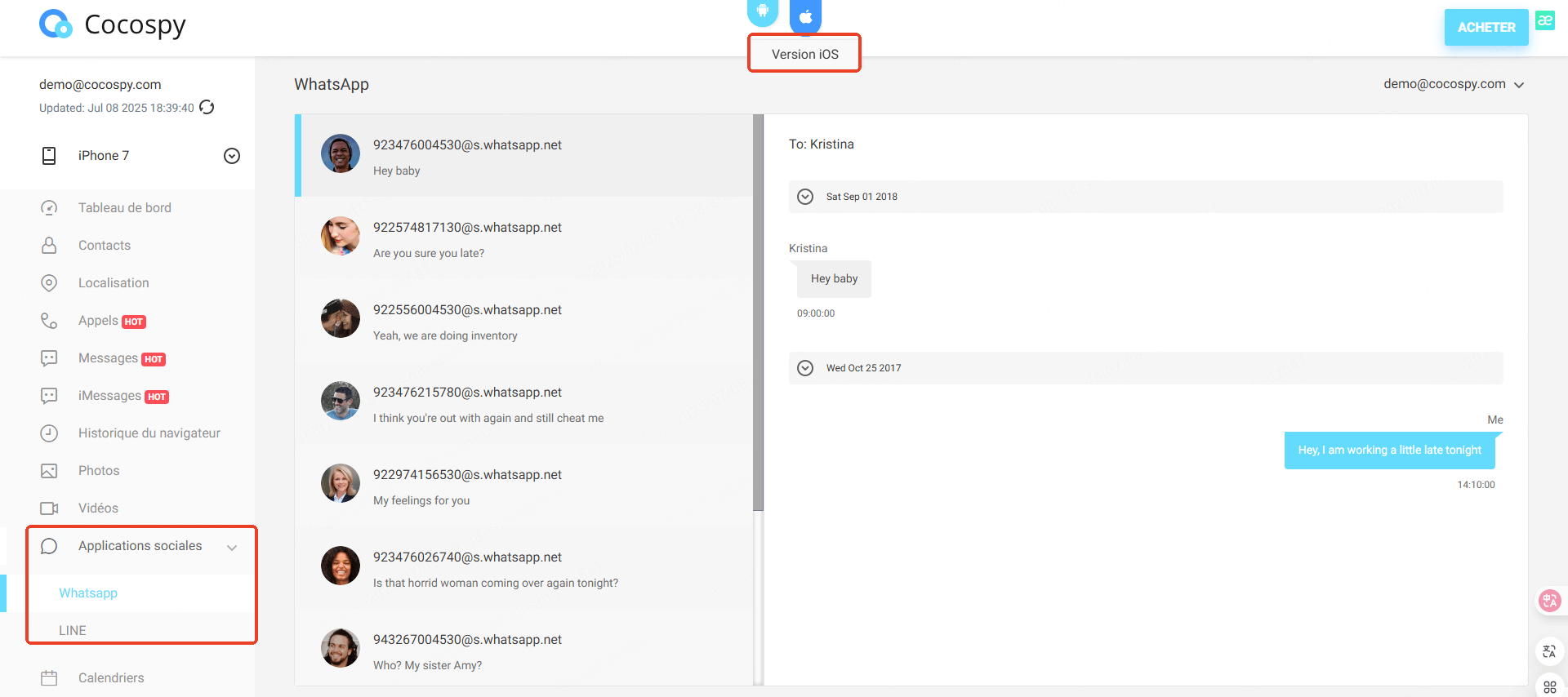Click the browser history clock icon
This screenshot has width=1568, height=697.
(x=49, y=433)
